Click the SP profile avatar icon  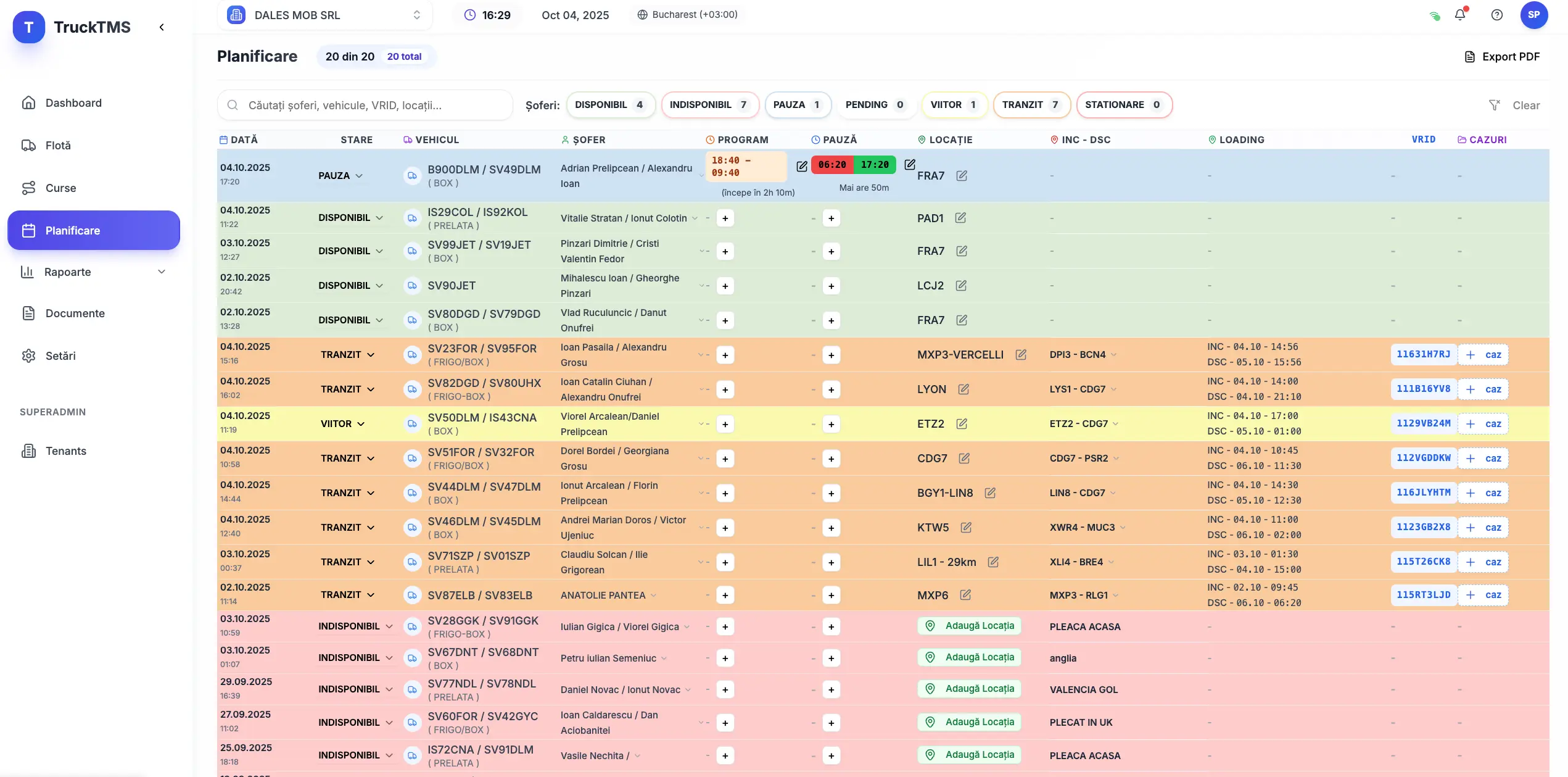click(1535, 14)
